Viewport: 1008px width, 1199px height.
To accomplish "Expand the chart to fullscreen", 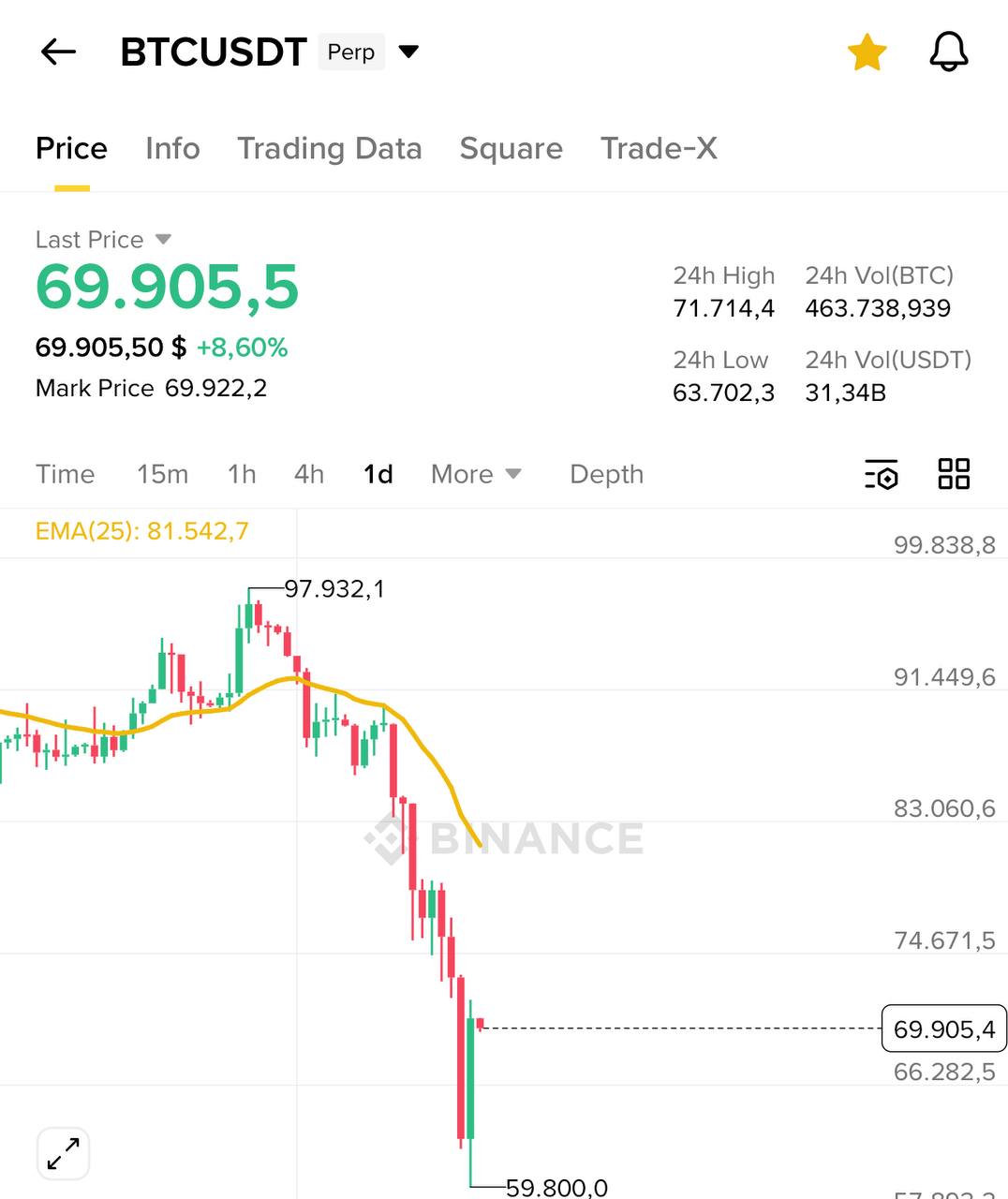I will click(62, 1154).
